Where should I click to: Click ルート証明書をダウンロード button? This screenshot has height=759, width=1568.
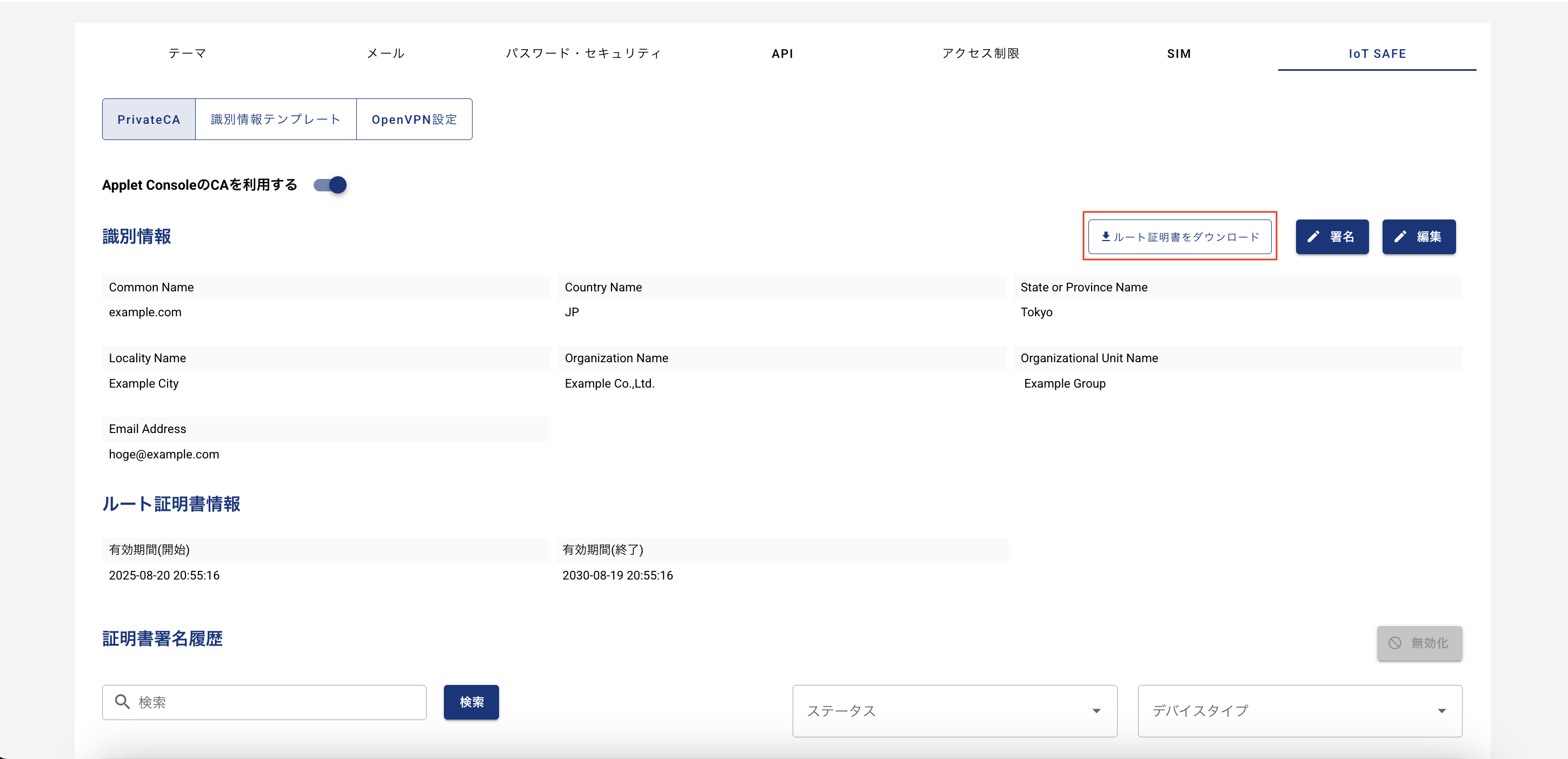point(1179,236)
